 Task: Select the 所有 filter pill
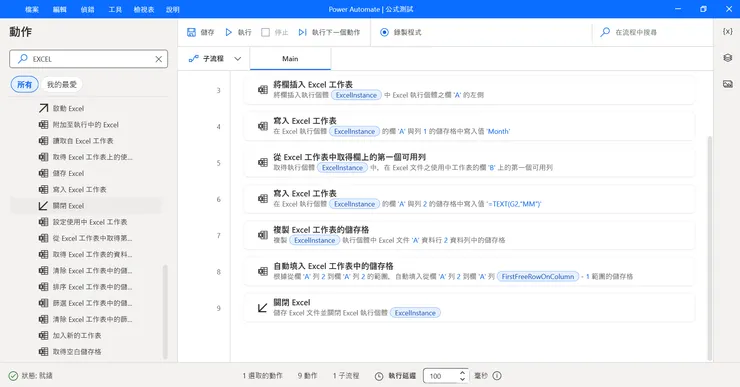25,84
